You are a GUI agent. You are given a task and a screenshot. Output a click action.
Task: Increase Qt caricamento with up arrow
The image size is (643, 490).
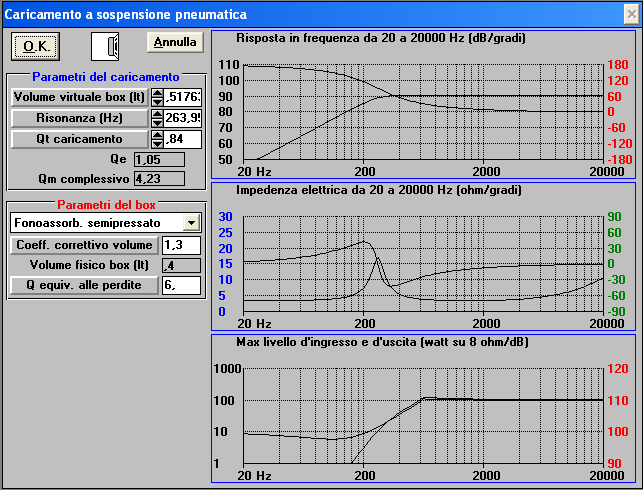(157, 135)
